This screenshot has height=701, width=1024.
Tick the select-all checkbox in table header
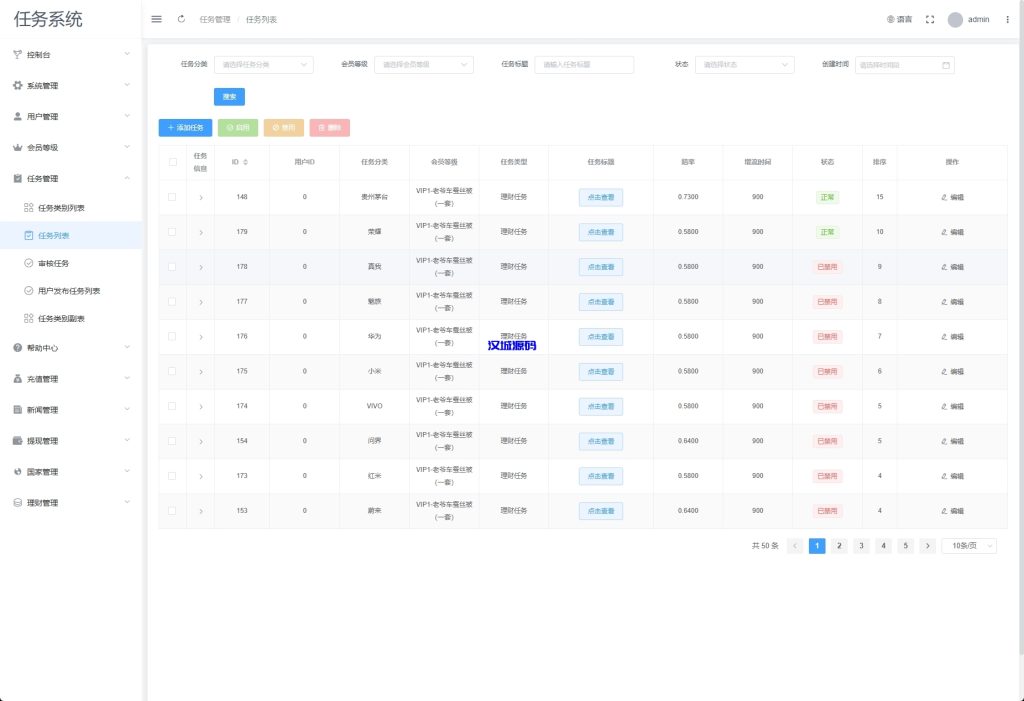click(x=172, y=162)
